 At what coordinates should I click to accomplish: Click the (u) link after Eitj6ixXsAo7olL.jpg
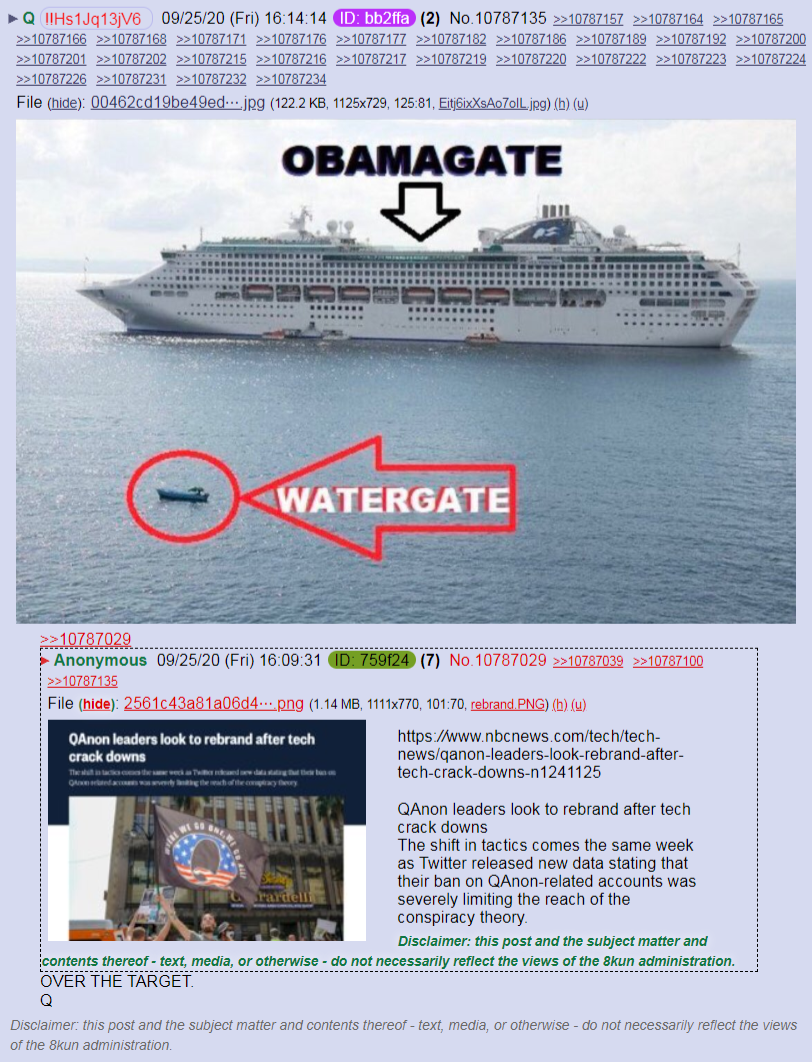[x=580, y=104]
